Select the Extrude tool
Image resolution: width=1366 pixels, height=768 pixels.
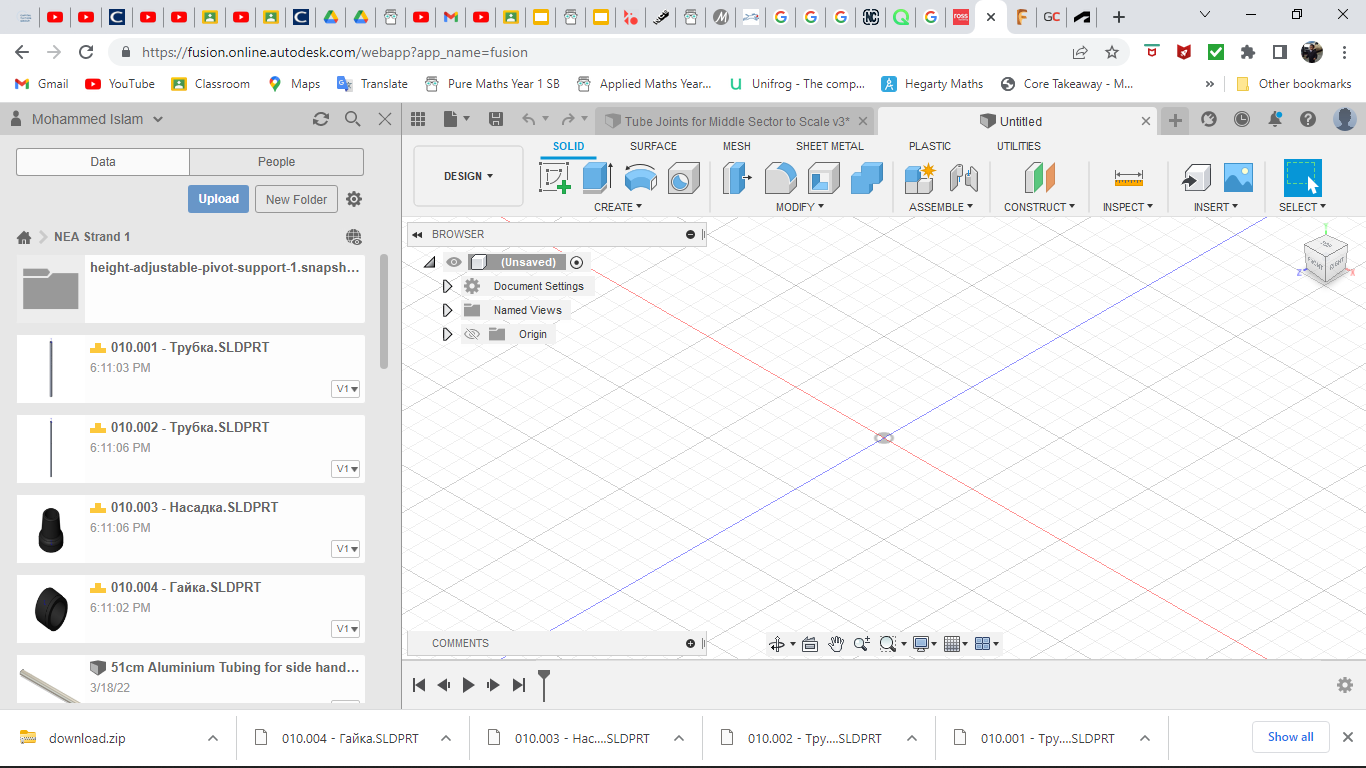[x=597, y=178]
